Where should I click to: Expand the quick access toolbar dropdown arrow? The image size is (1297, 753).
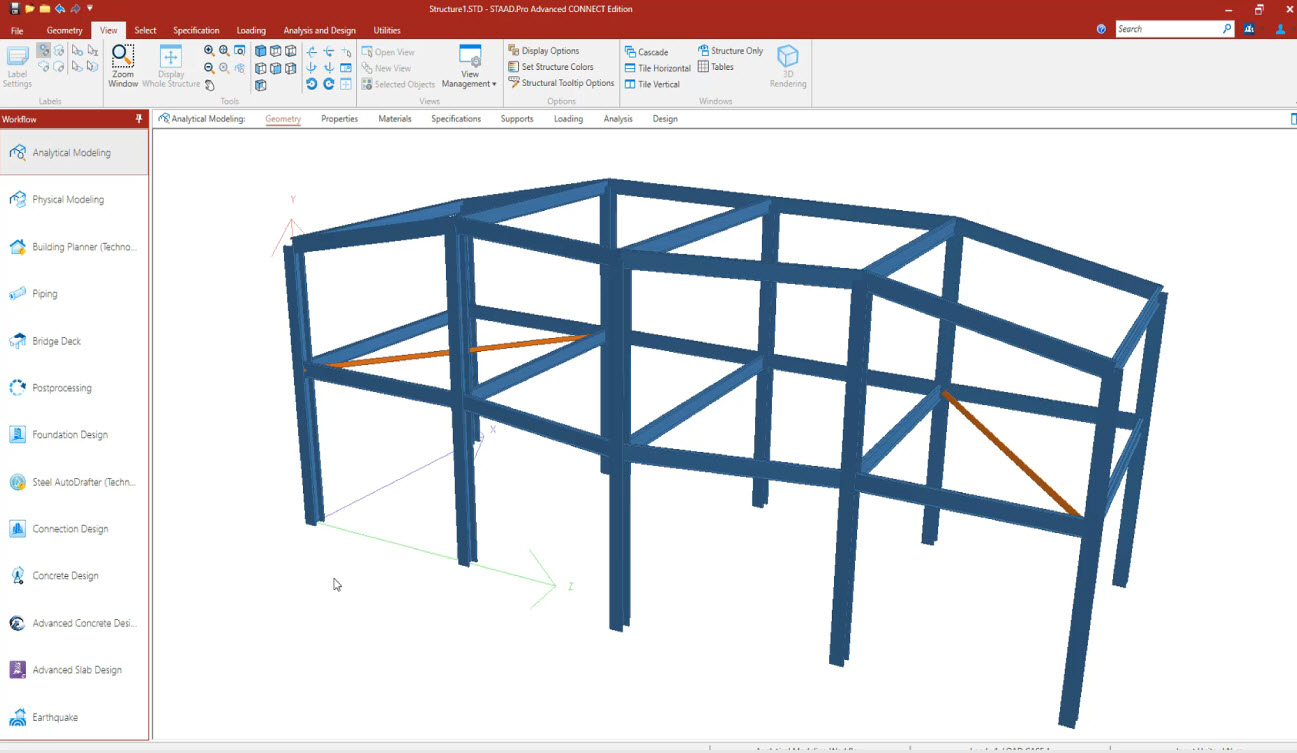click(90, 9)
